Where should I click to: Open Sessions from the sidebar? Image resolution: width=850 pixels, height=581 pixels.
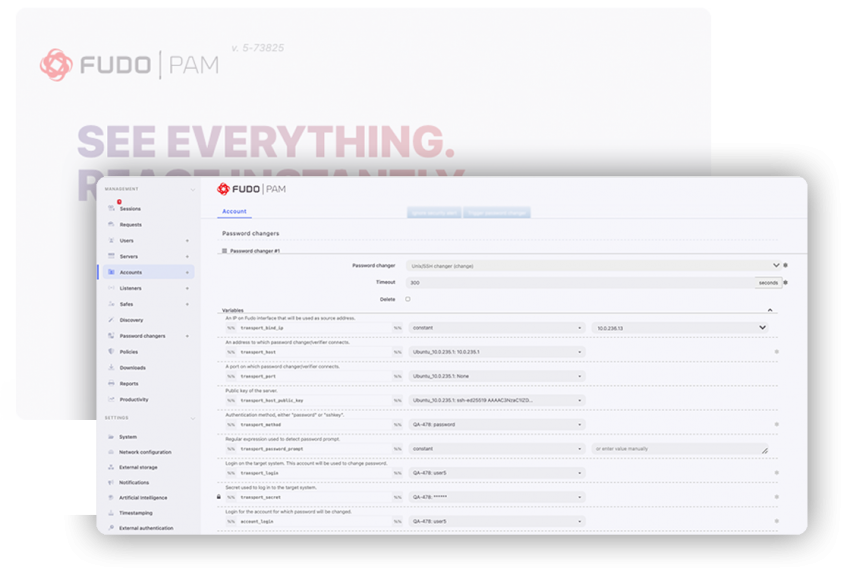pyautogui.click(x=130, y=209)
